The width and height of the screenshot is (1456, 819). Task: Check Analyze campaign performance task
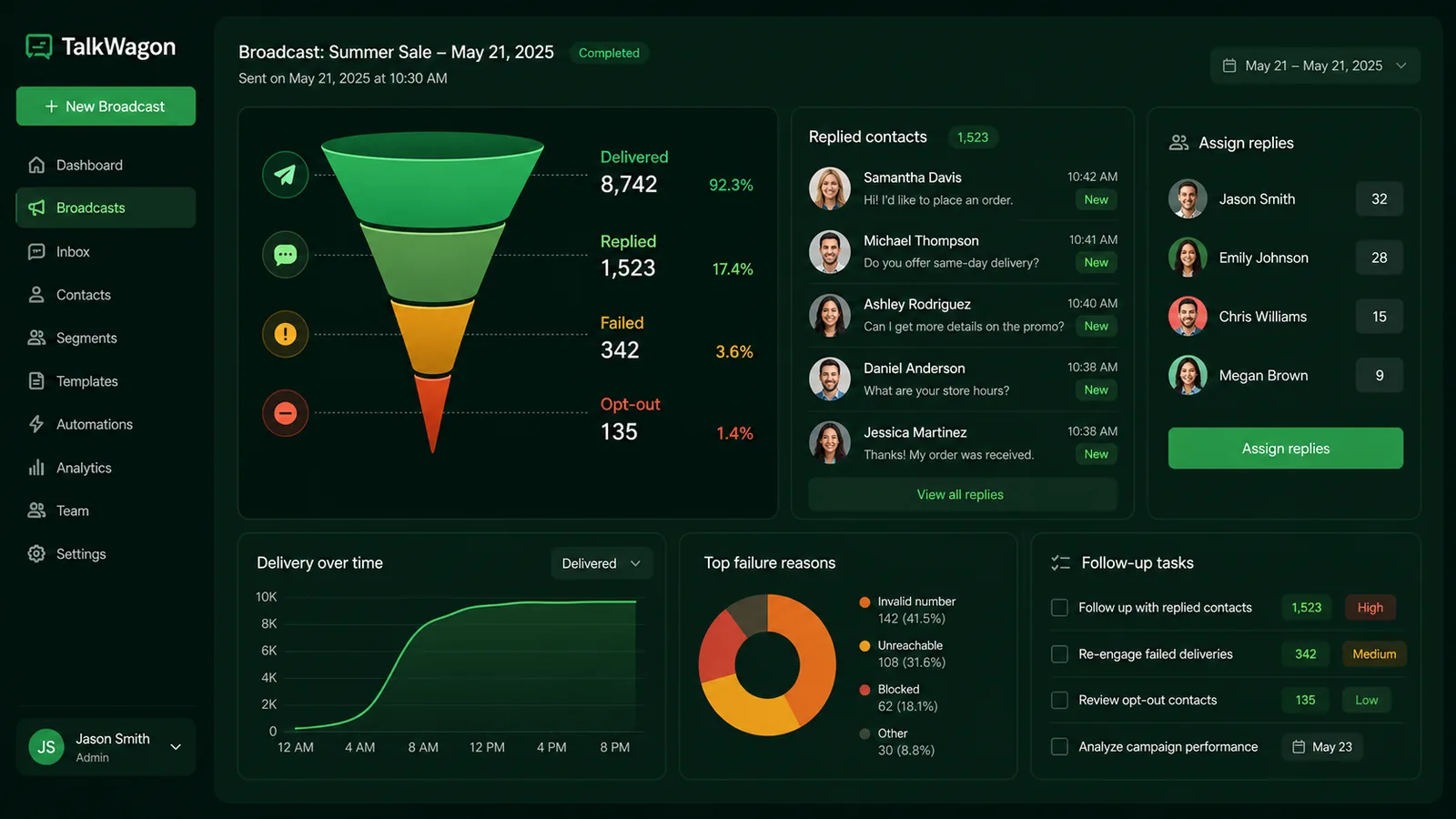click(x=1059, y=746)
